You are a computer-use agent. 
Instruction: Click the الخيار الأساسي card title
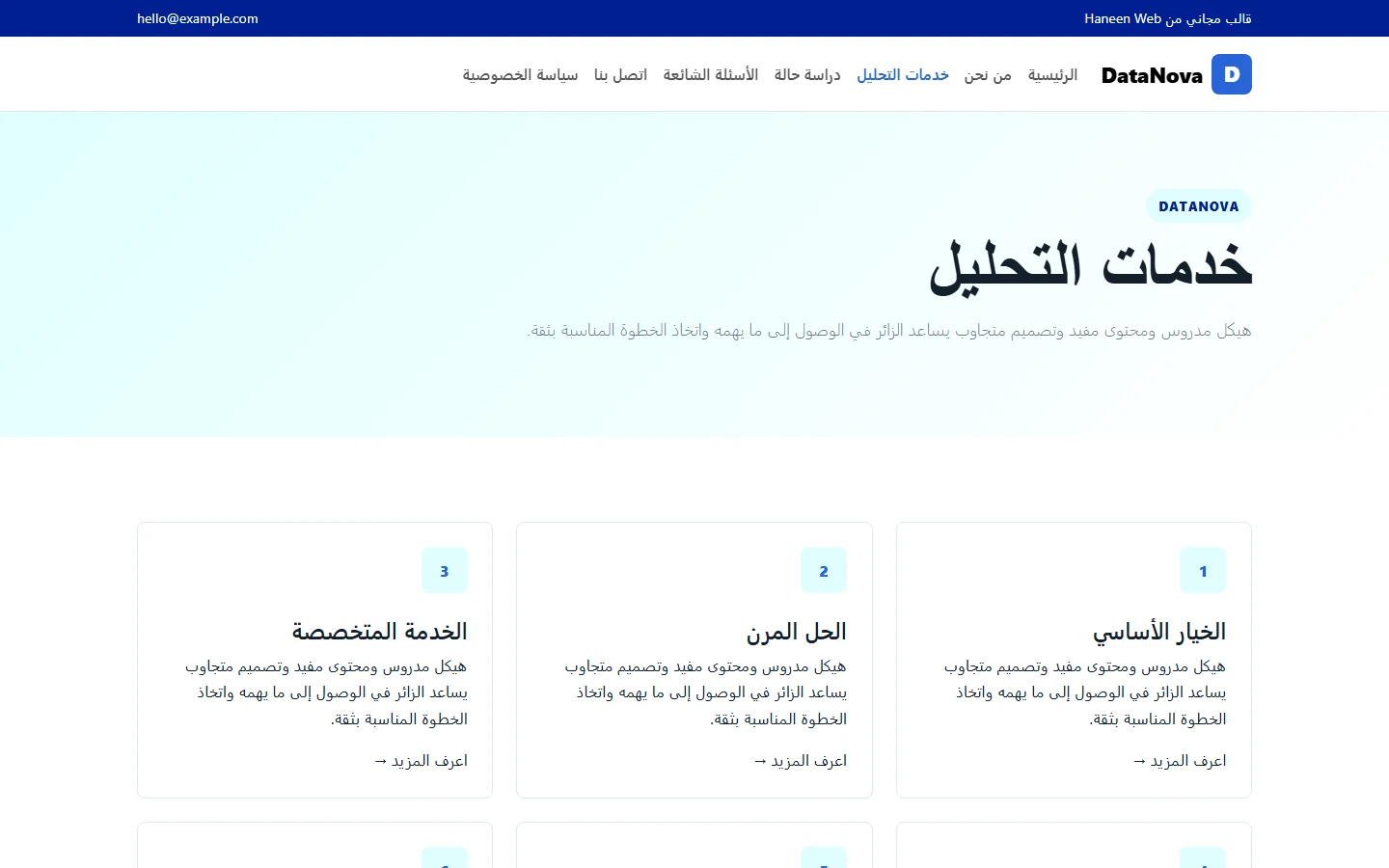click(1159, 632)
